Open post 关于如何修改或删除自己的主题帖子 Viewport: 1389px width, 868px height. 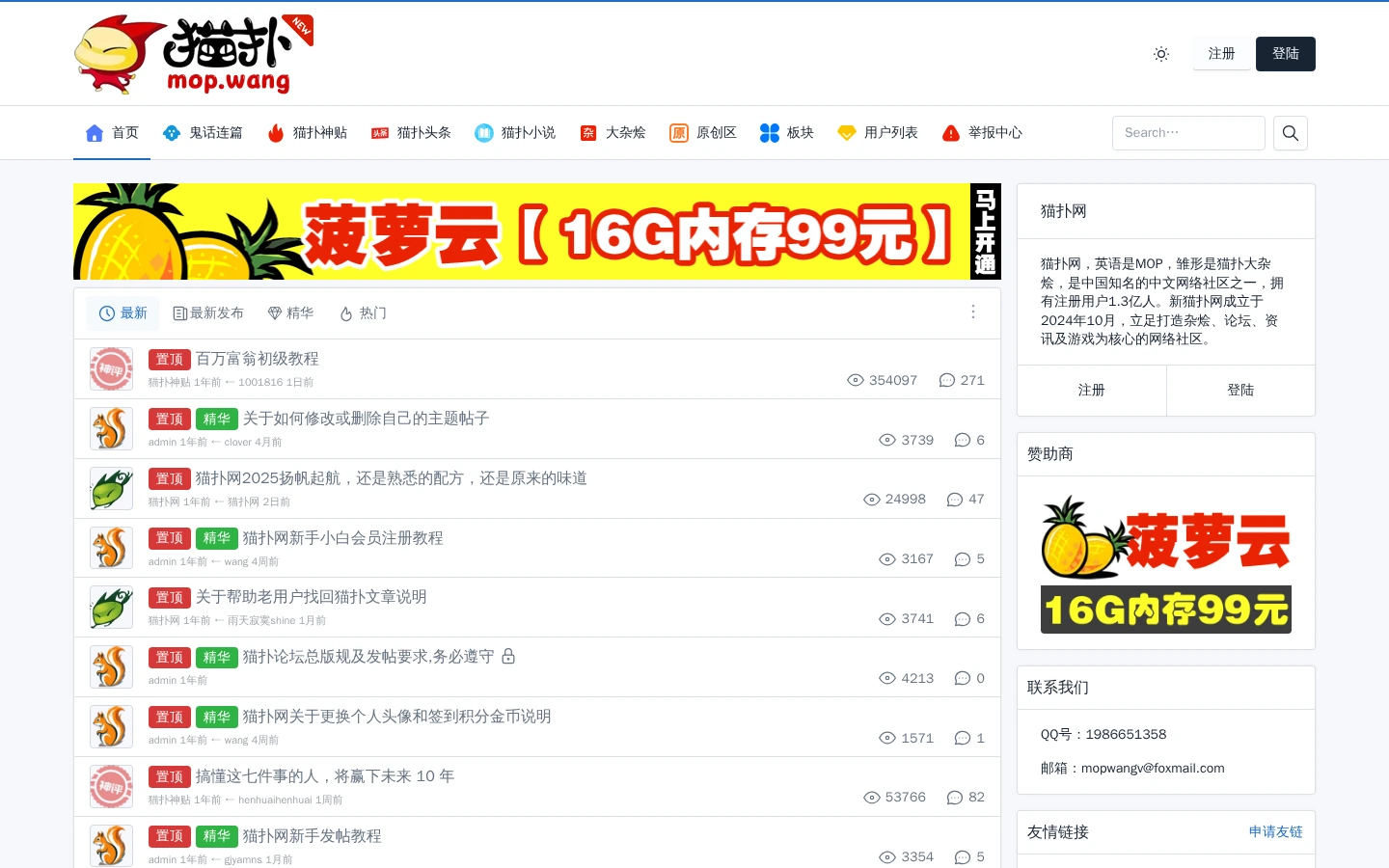(x=366, y=419)
